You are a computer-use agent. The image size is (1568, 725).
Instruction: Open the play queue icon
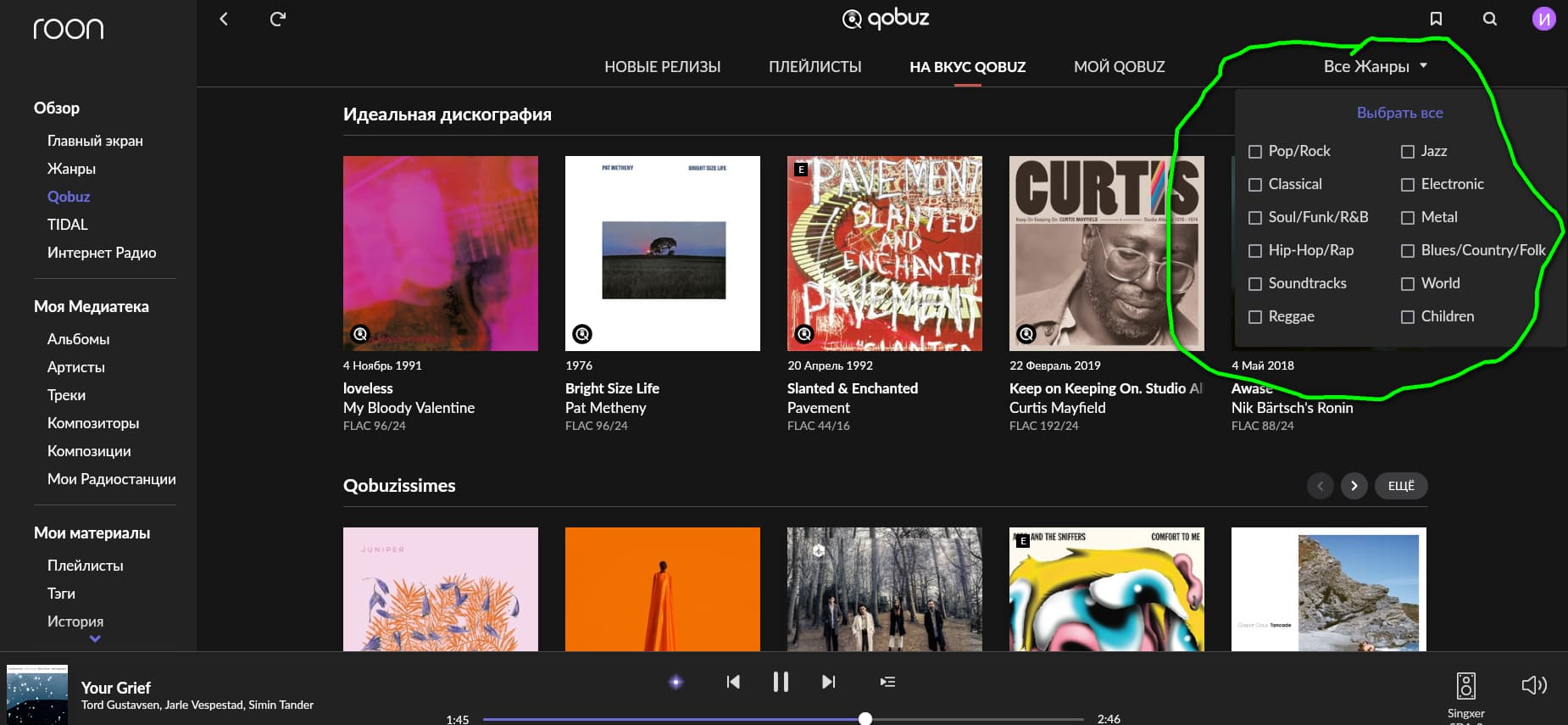point(887,682)
